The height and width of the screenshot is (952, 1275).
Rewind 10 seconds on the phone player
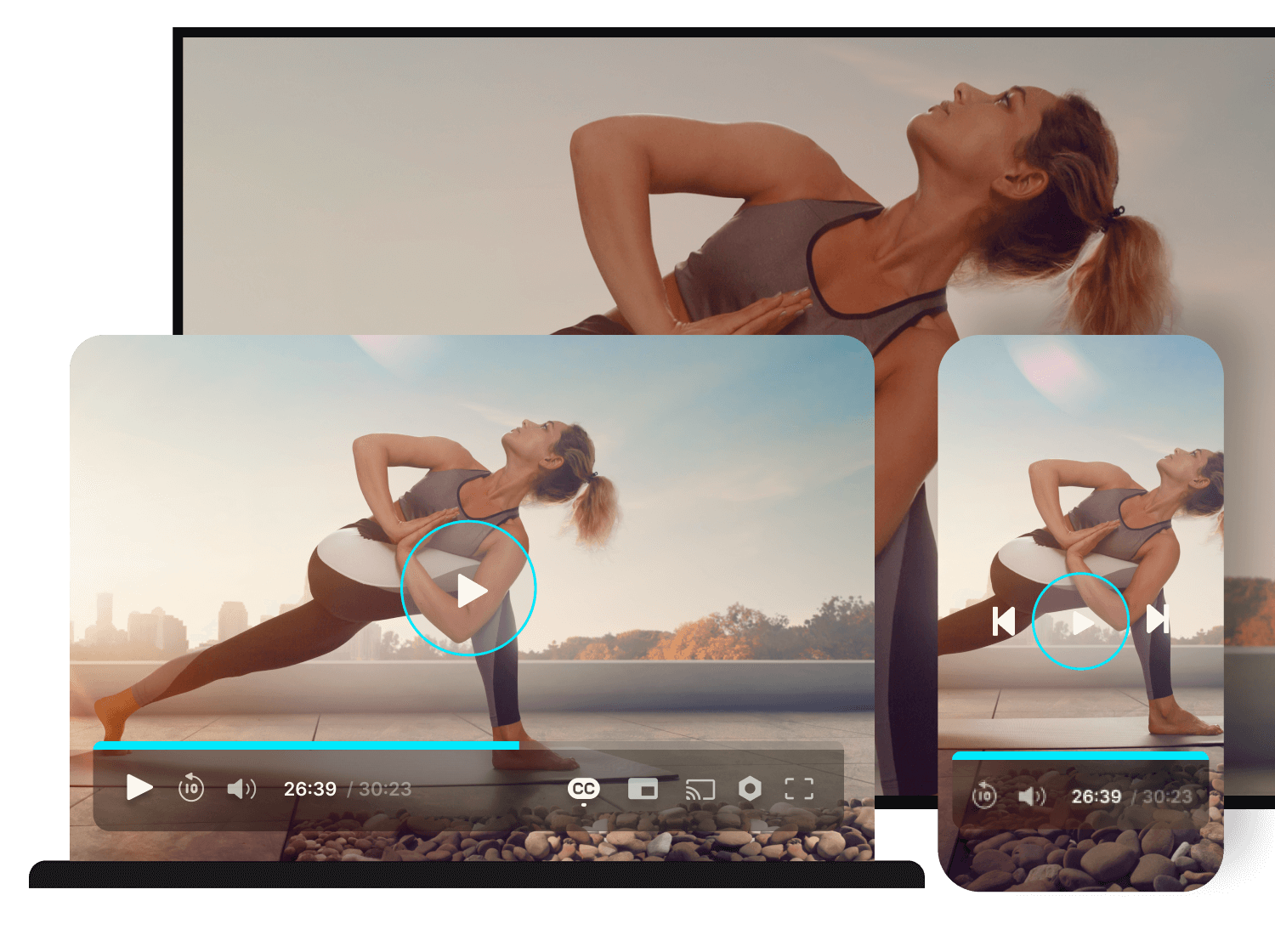984,796
